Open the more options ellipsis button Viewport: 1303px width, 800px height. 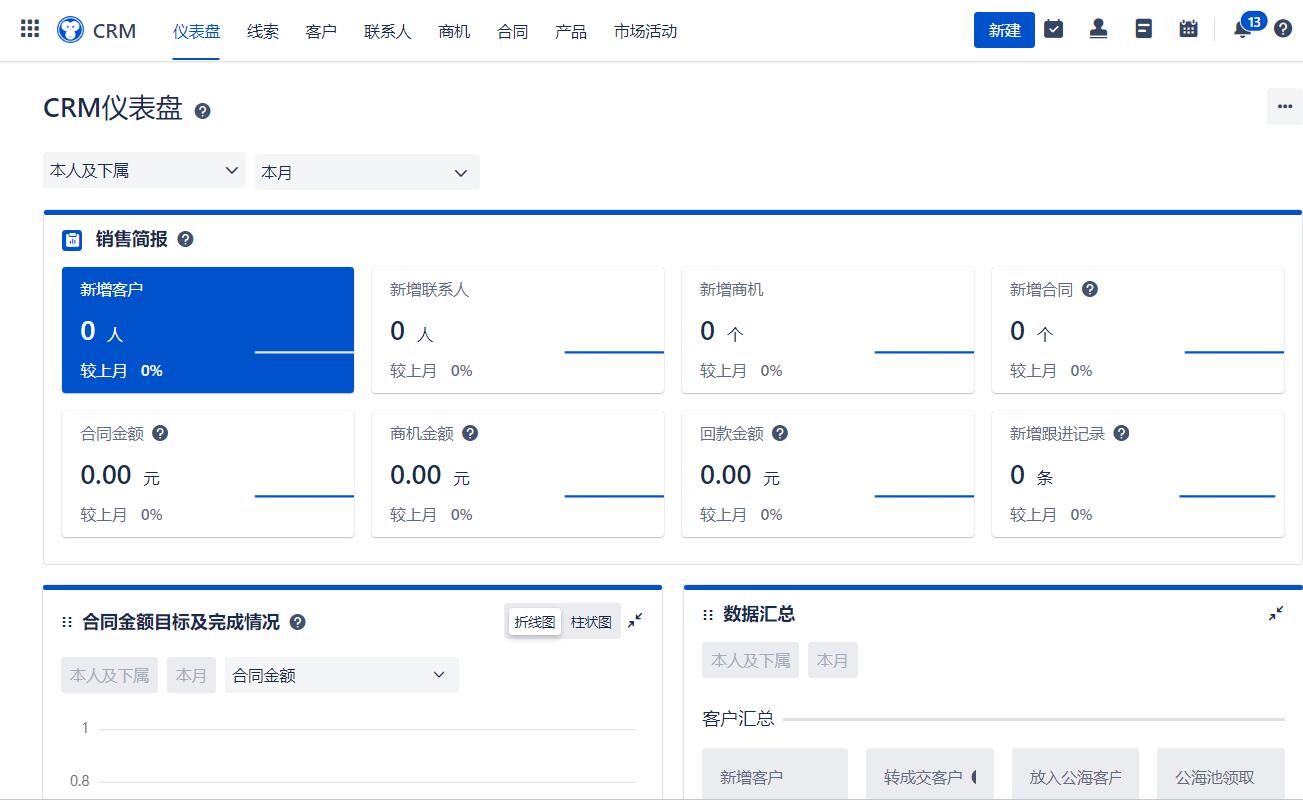point(1284,107)
